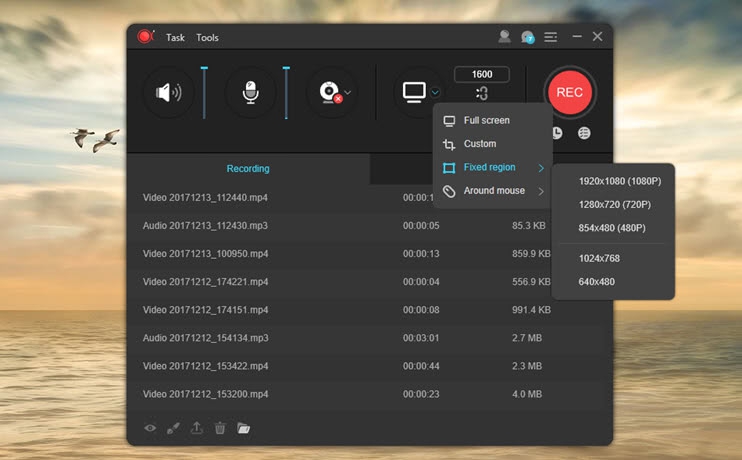Click the red REC button

point(569,93)
